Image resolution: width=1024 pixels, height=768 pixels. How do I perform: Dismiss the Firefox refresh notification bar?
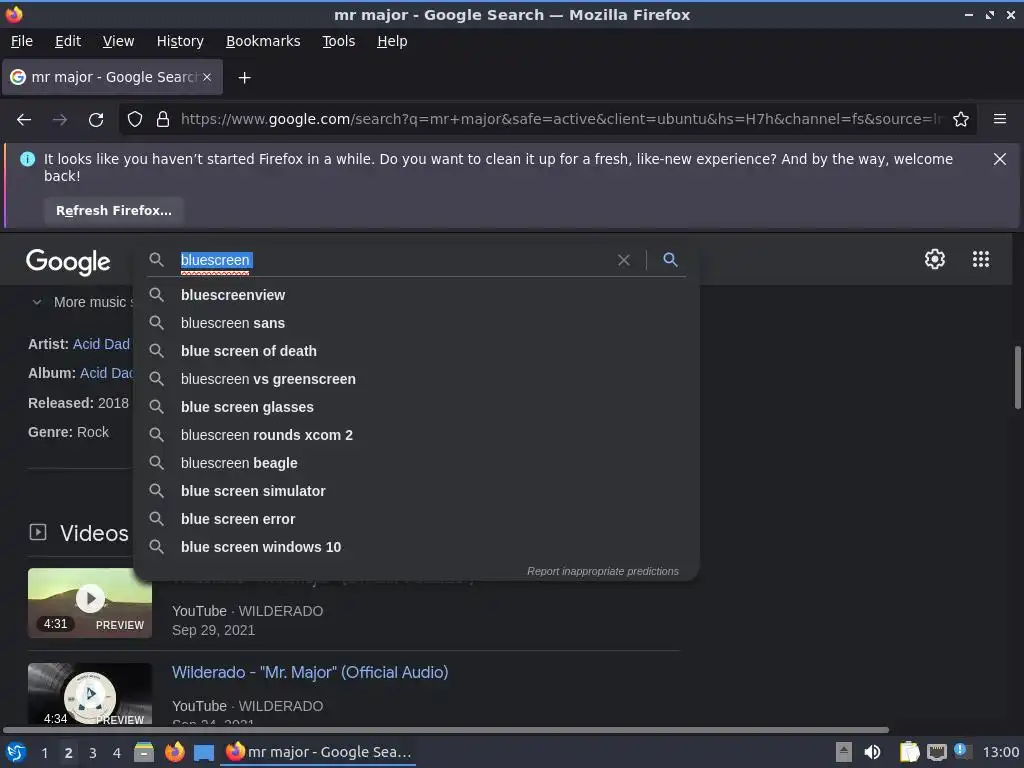click(x=999, y=159)
